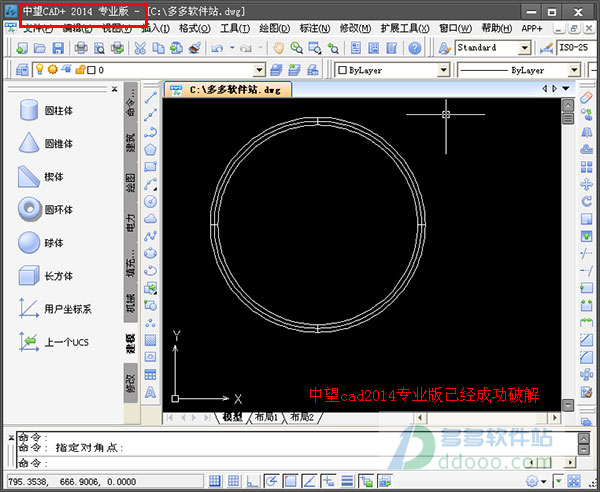Toggle Lineweight display in status bar

click(347, 481)
